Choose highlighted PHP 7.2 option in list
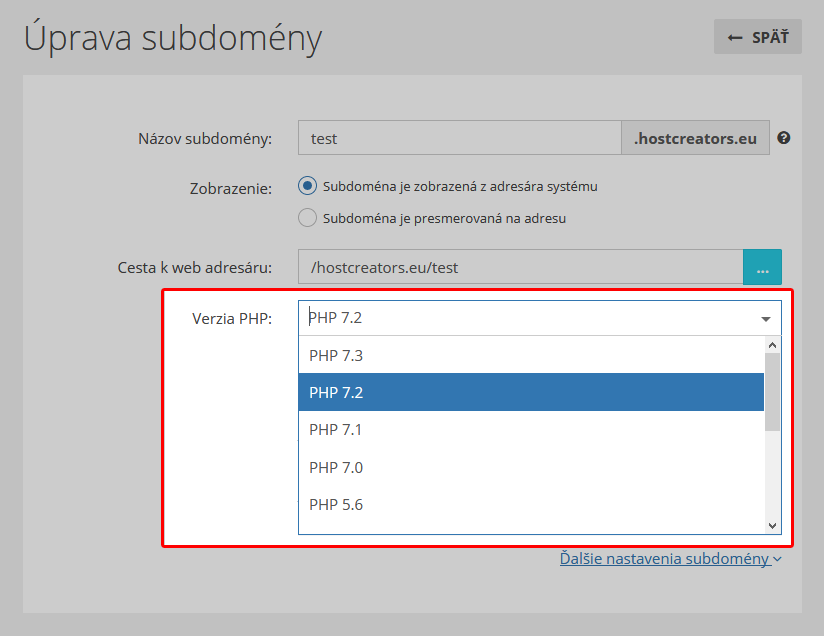 pos(531,392)
